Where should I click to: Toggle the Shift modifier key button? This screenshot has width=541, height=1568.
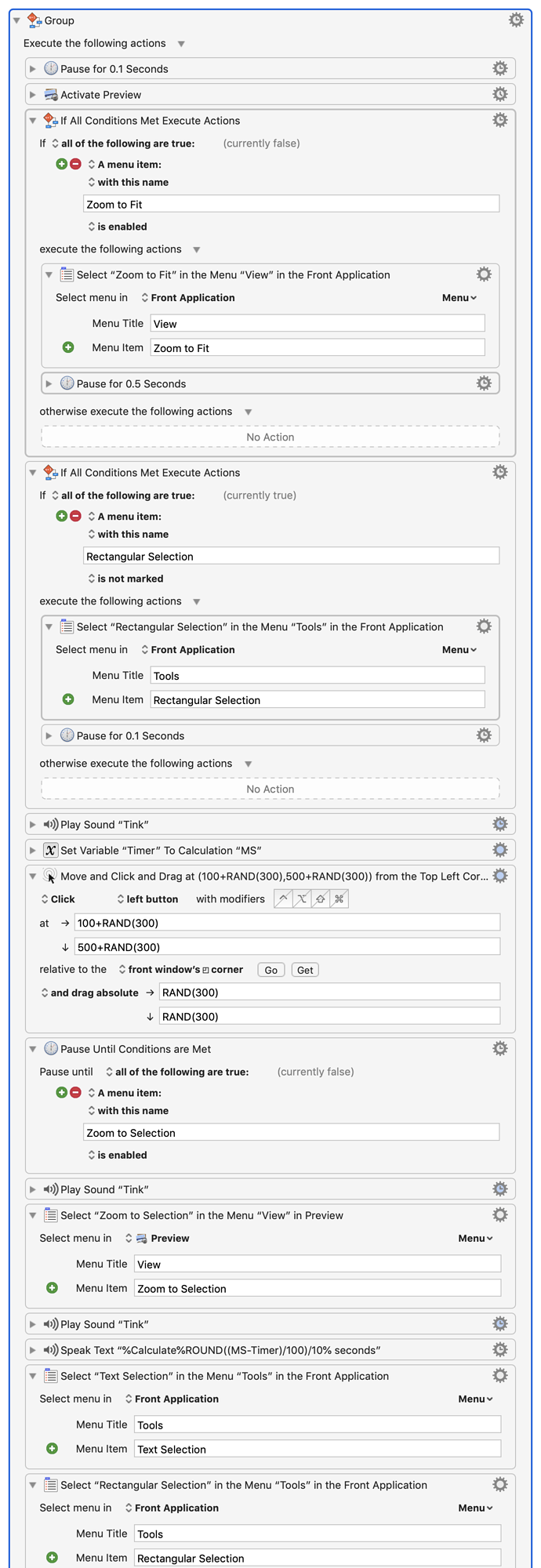(320, 899)
